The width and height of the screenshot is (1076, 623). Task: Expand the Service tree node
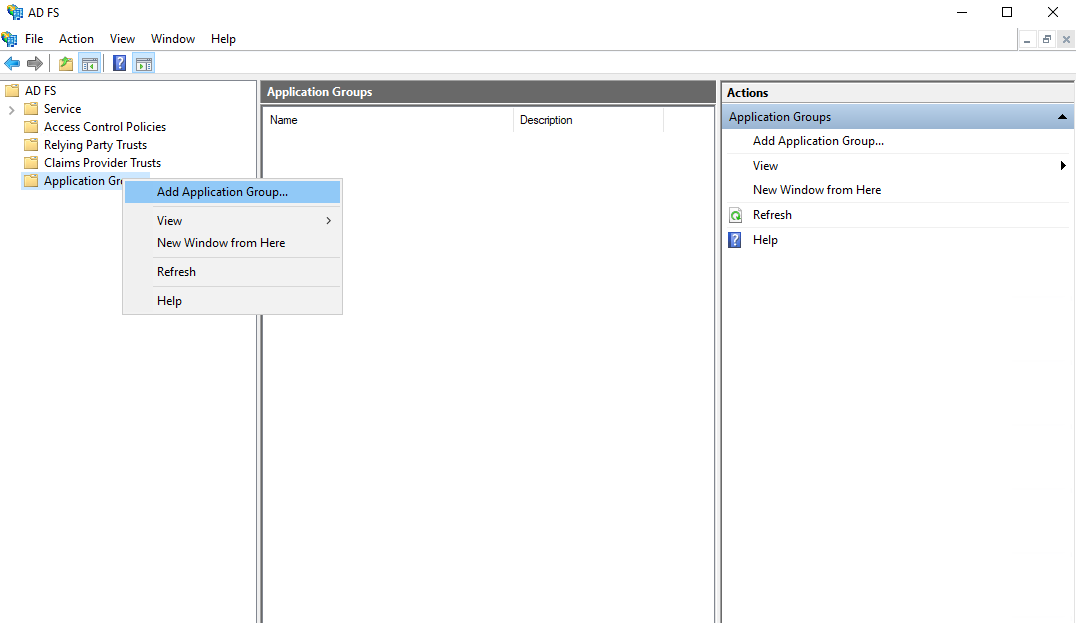[11, 109]
